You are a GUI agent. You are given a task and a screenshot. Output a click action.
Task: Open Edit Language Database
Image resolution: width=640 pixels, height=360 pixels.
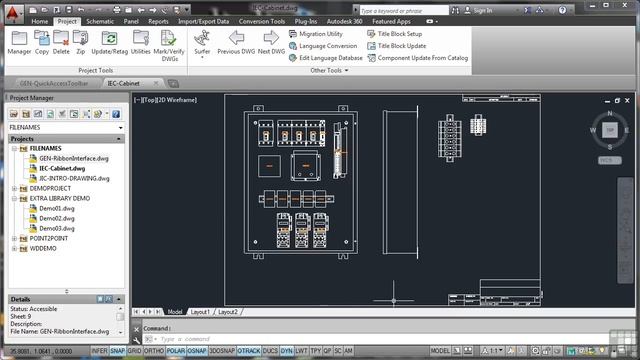[326, 58]
